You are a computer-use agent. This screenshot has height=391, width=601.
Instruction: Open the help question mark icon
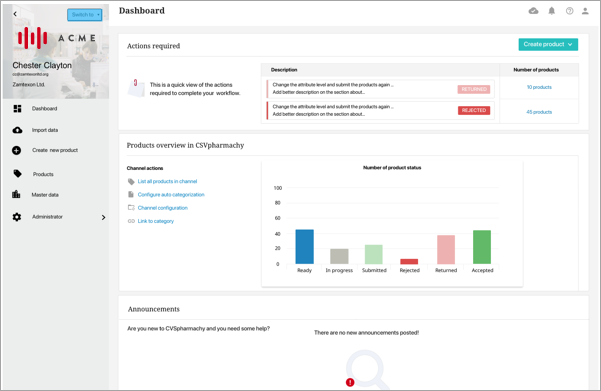click(x=570, y=11)
